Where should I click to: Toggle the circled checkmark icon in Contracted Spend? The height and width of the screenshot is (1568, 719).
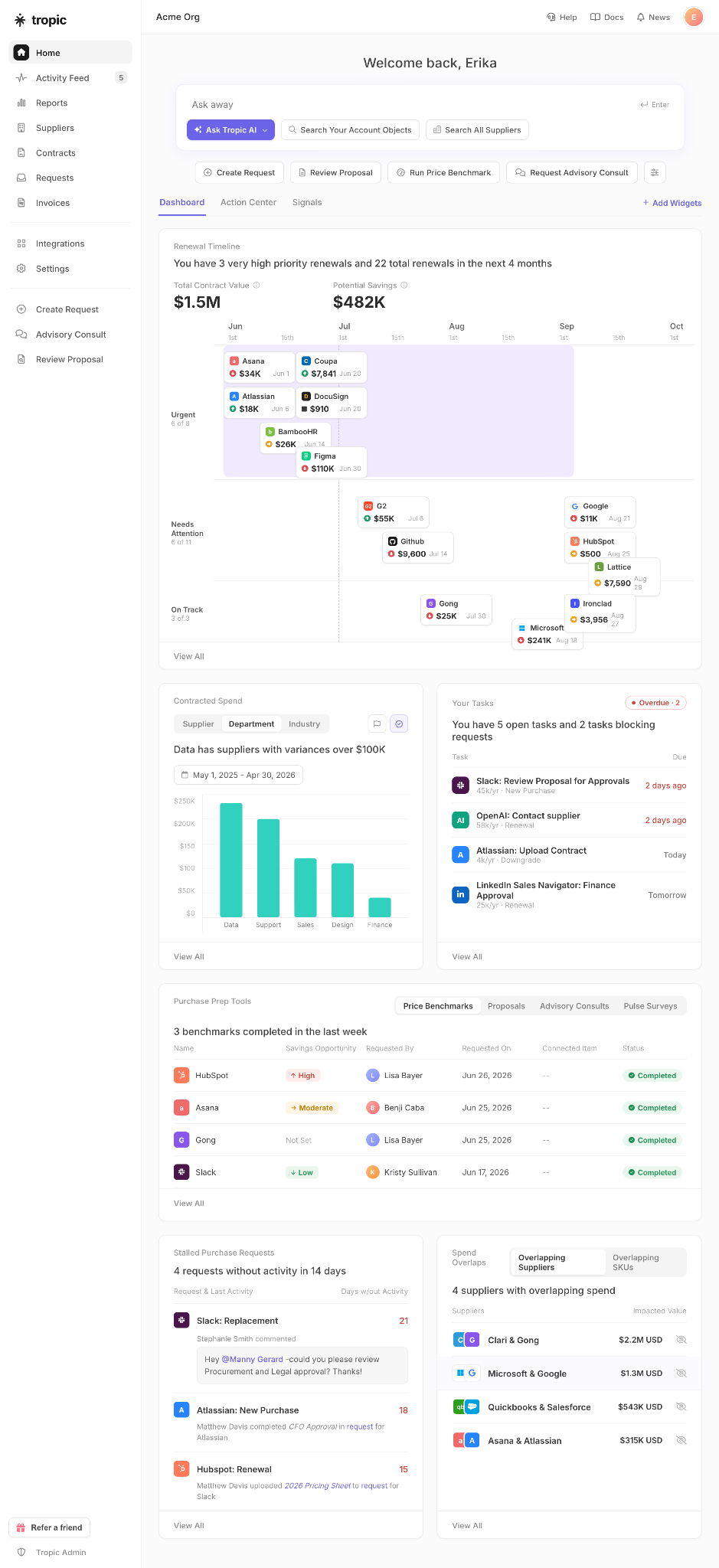(399, 724)
